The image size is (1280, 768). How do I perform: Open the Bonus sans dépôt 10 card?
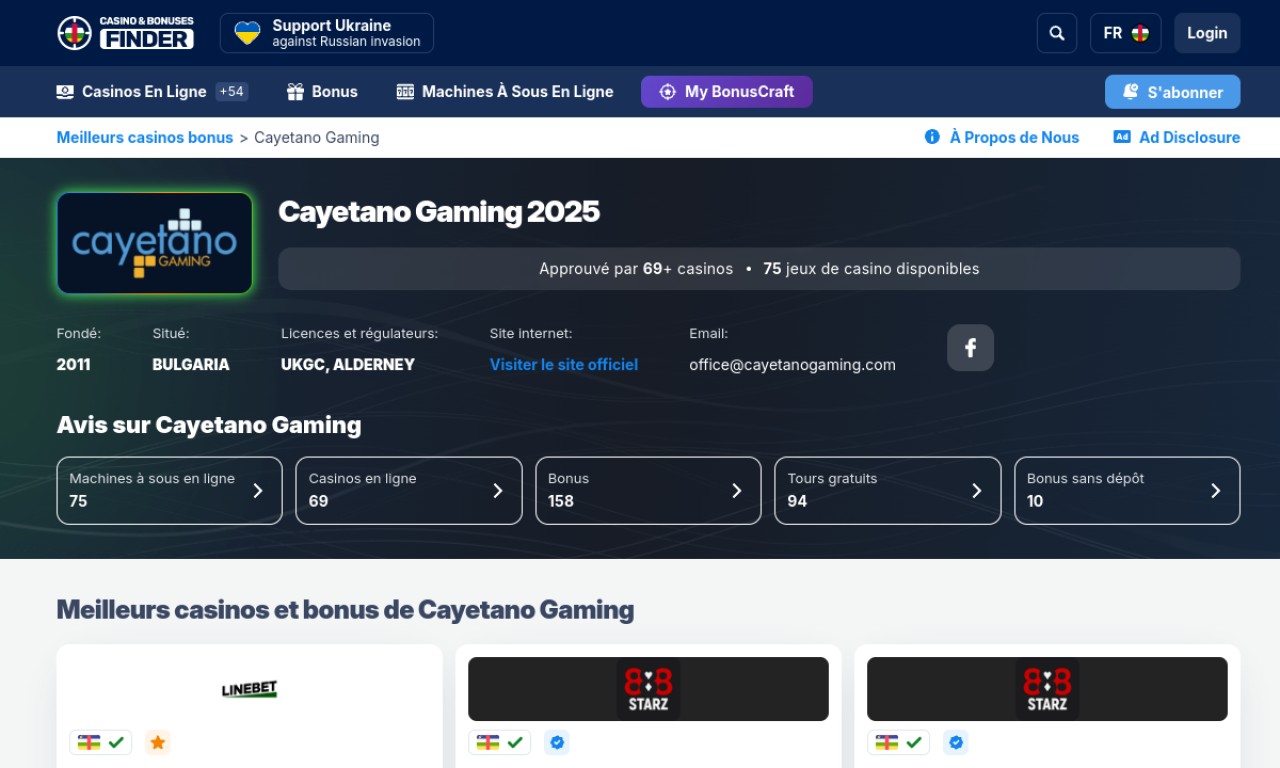(1127, 491)
